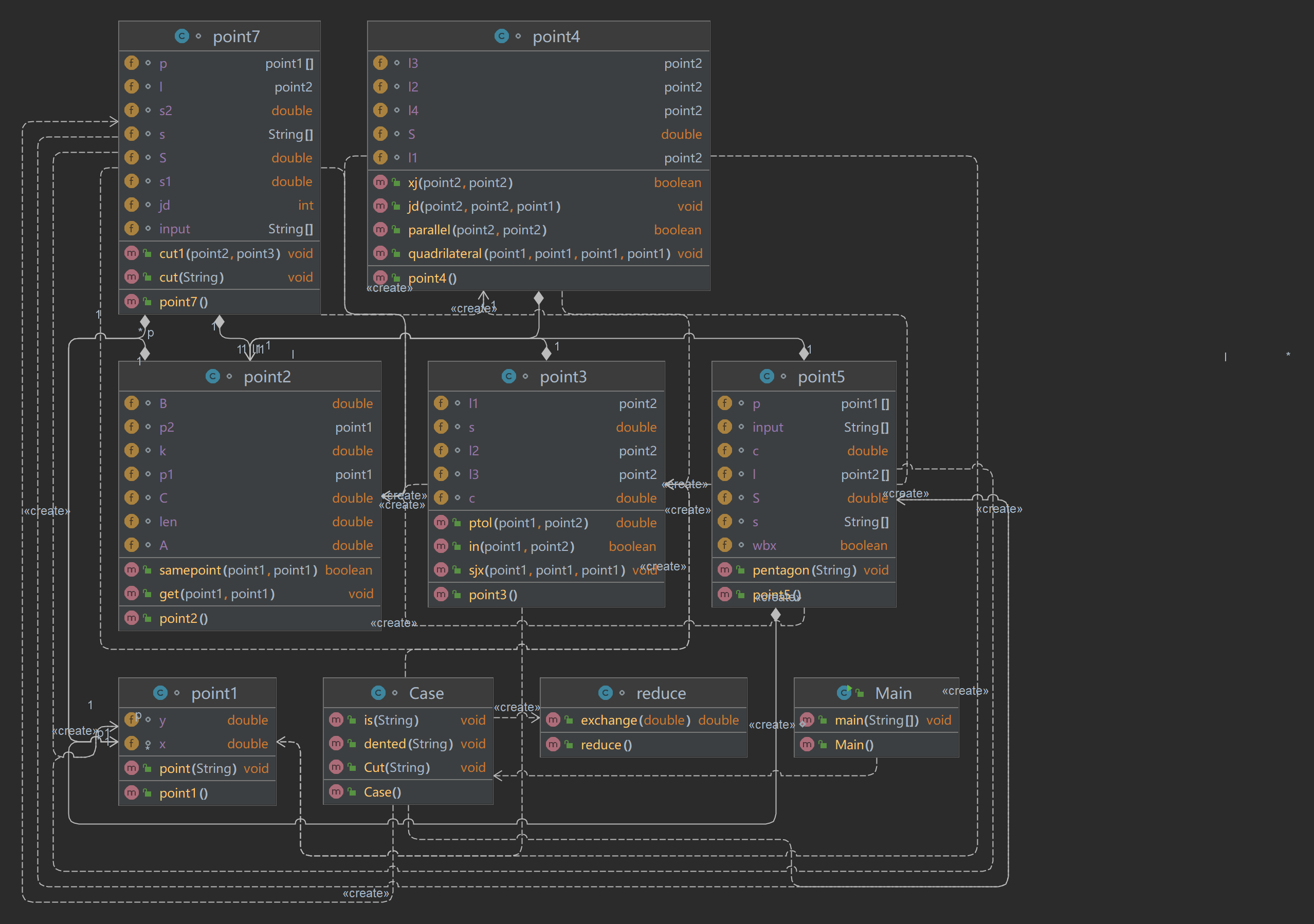Click the p2 field row in point2
The width and height of the screenshot is (1314, 924).
(249, 427)
